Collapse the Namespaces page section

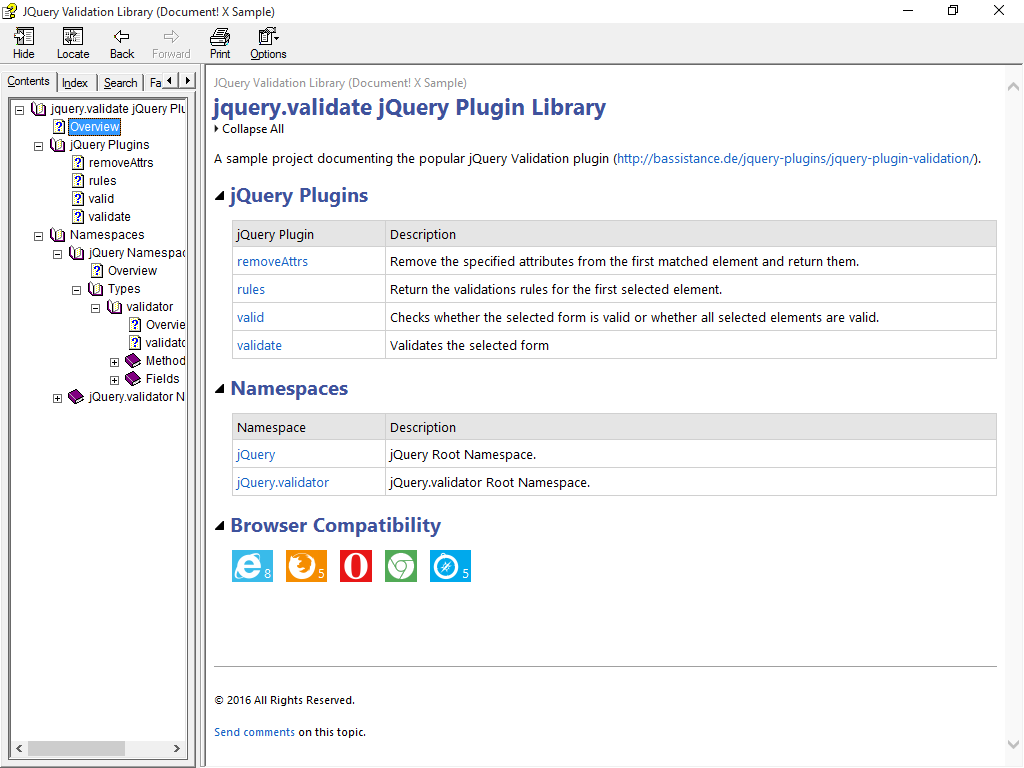click(x=220, y=389)
